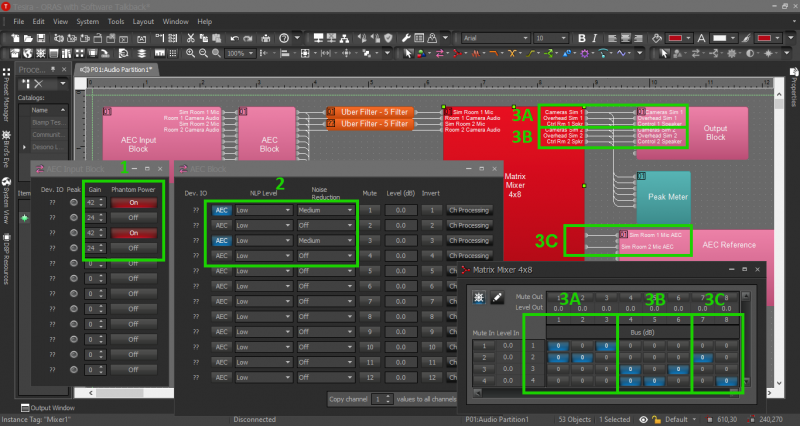Click the Zoom In magnifier icon
Viewport: 800px width, 426px height.
pyautogui.click(x=190, y=53)
